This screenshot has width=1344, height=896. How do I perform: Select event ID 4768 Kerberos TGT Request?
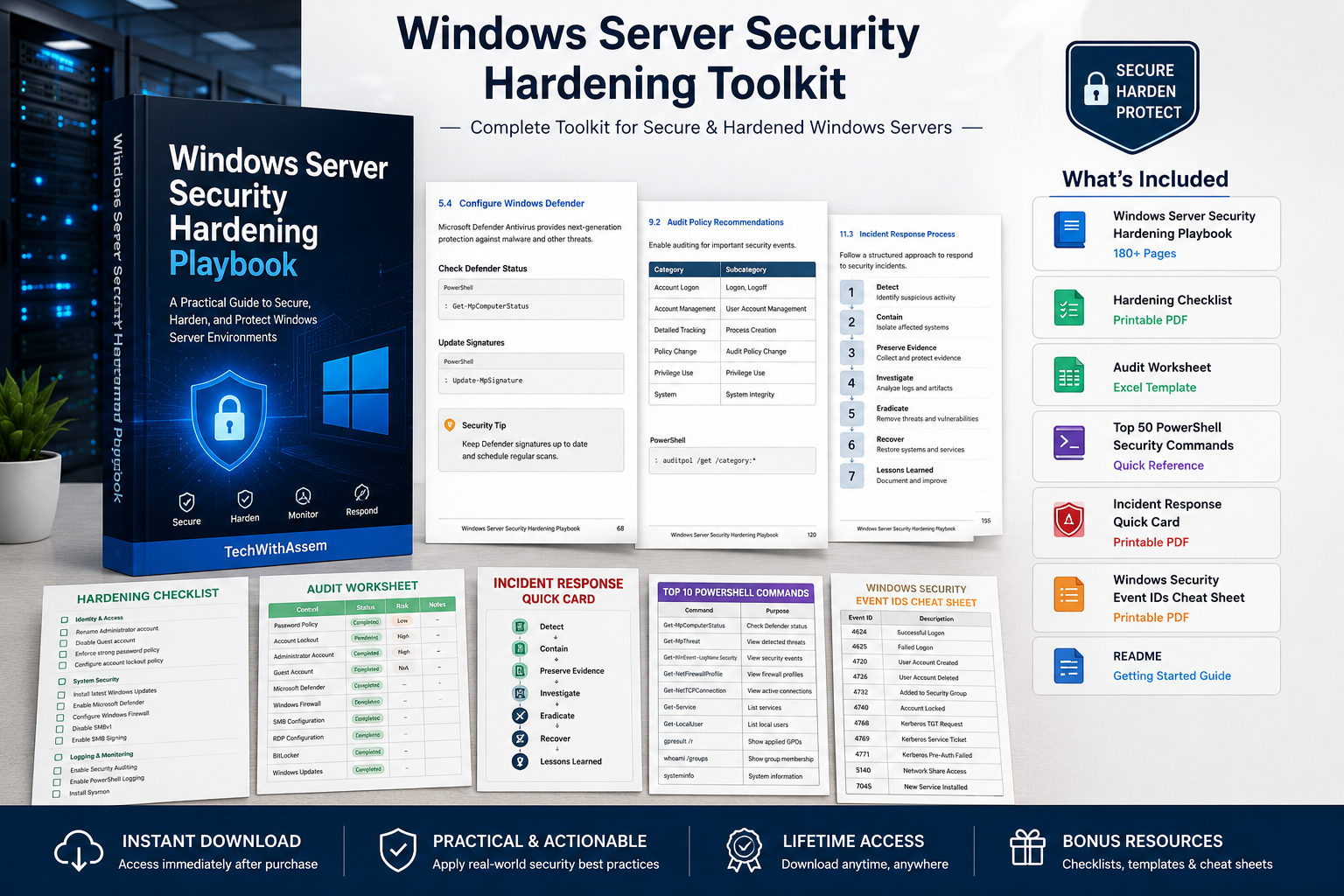click(917, 724)
